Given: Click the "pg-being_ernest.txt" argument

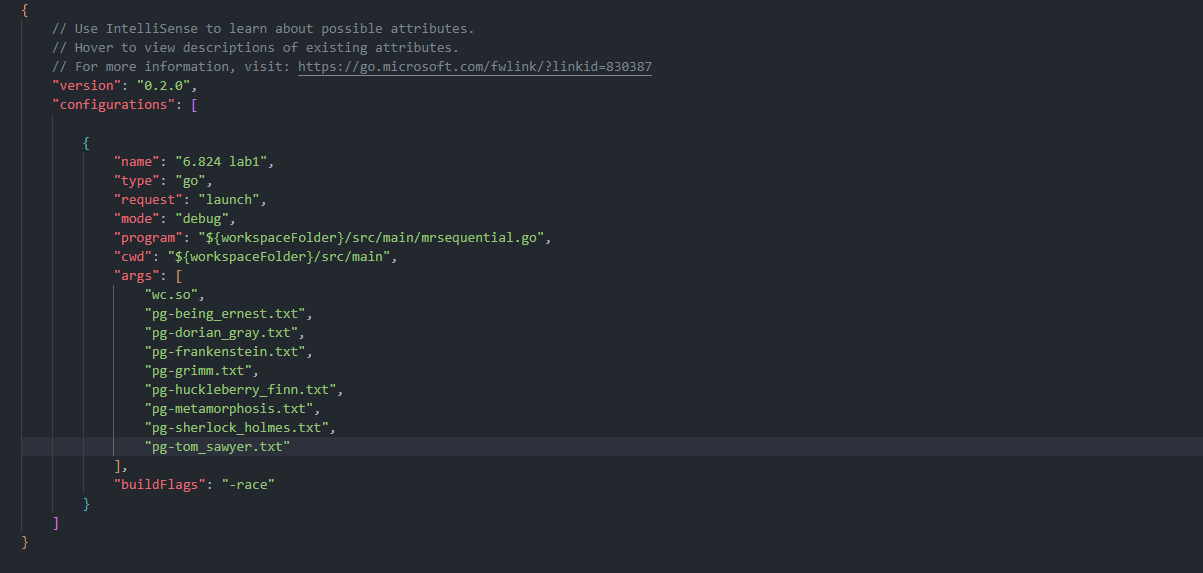Looking at the screenshot, I should (x=228, y=313).
